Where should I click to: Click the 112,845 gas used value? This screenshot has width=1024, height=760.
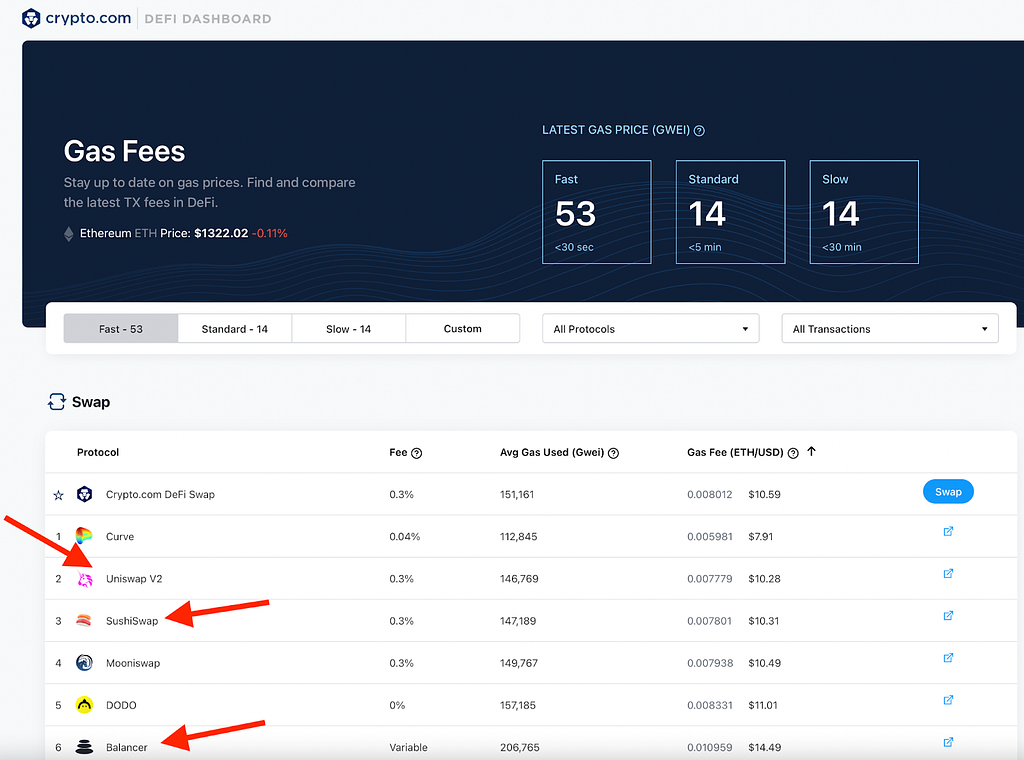coord(519,537)
